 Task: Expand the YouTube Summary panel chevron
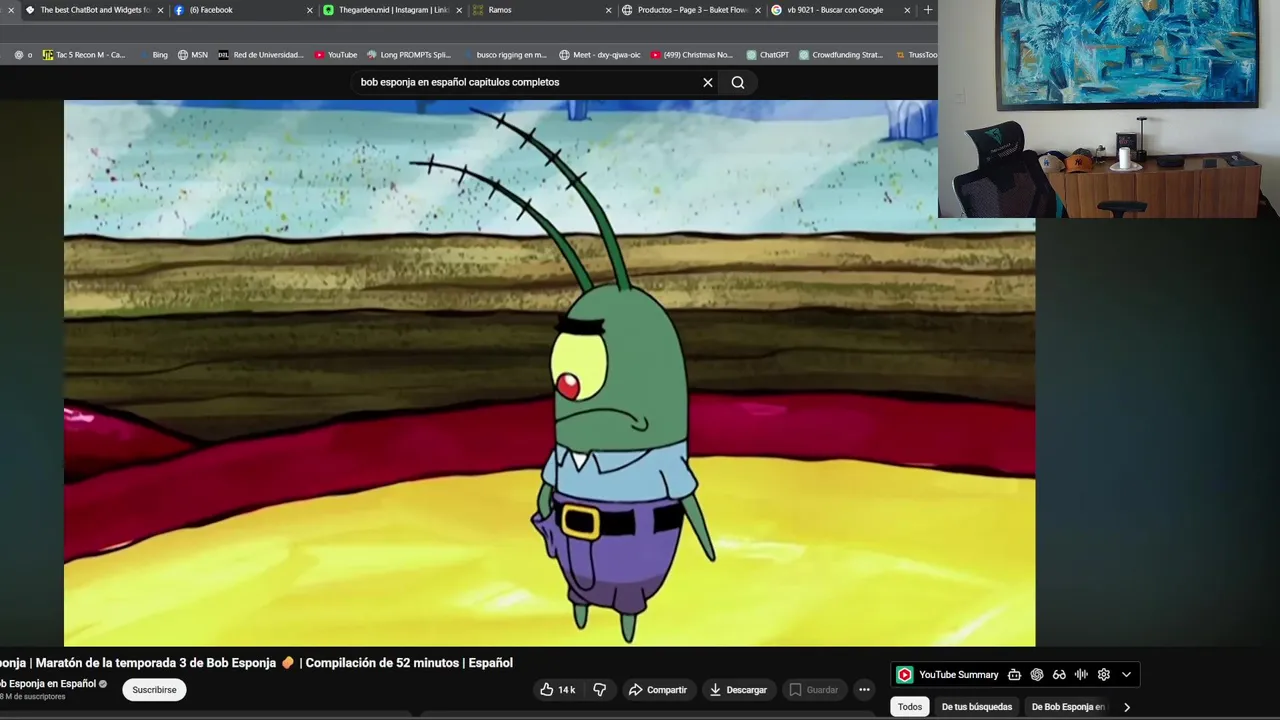pyautogui.click(x=1126, y=675)
